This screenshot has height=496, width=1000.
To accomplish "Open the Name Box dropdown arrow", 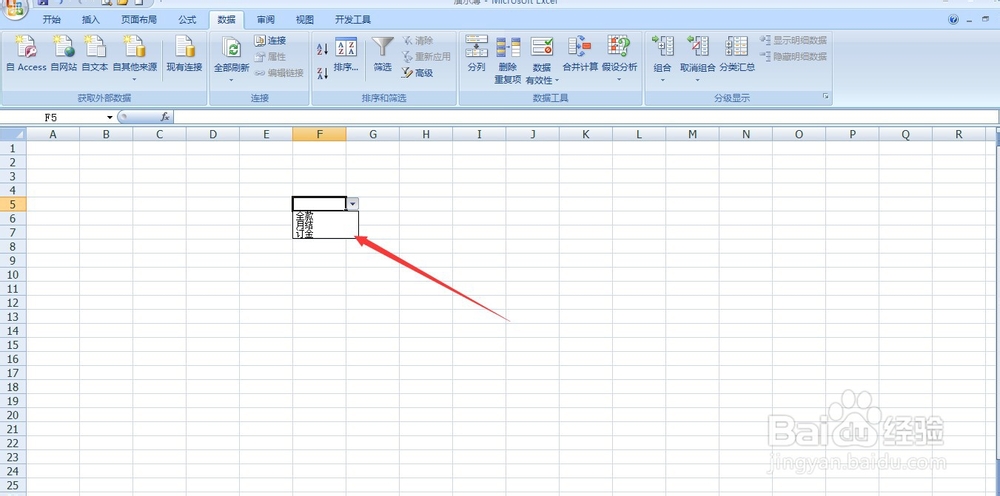I will click(110, 117).
